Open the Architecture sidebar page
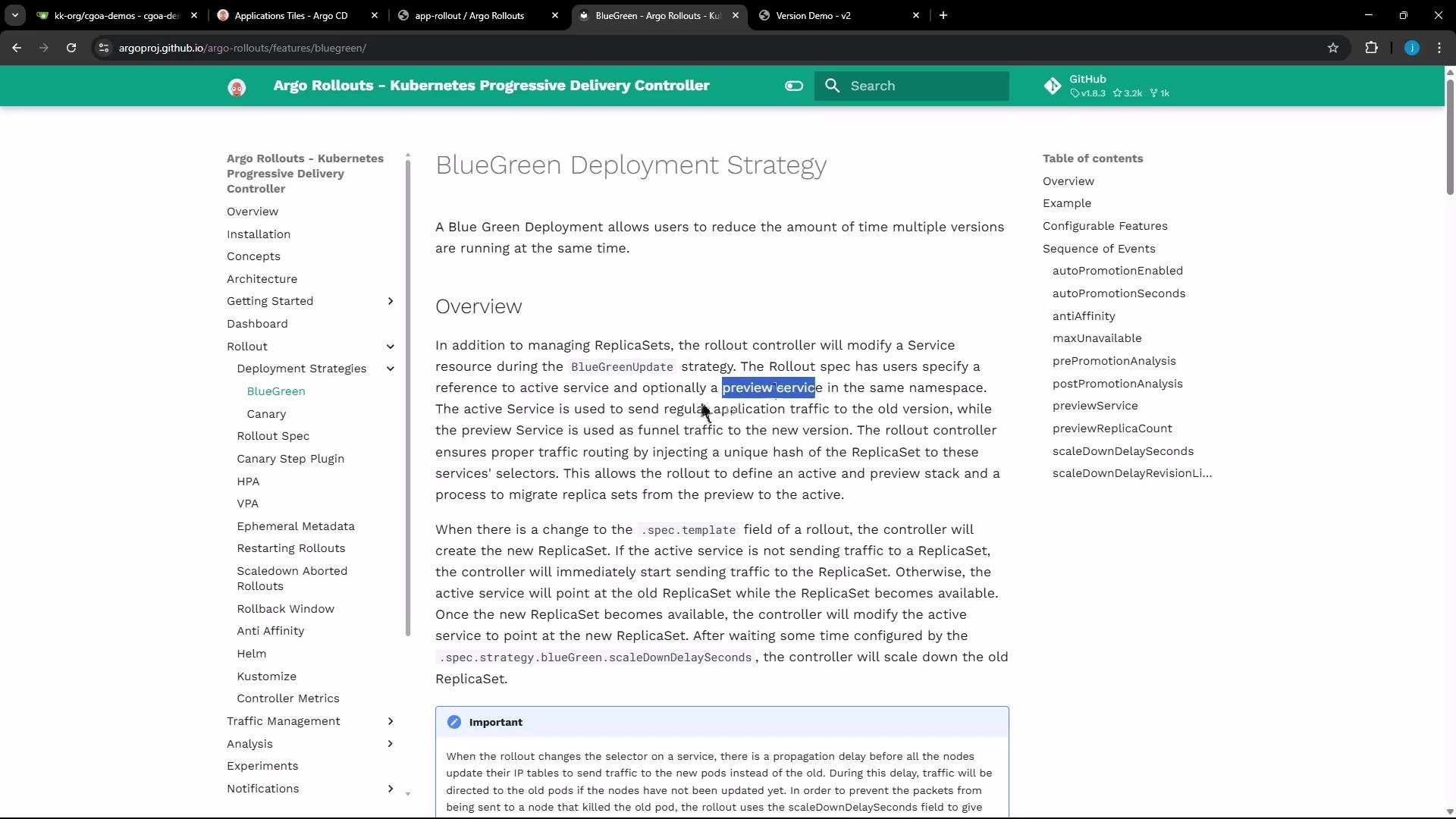This screenshot has height=819, width=1456. click(262, 279)
